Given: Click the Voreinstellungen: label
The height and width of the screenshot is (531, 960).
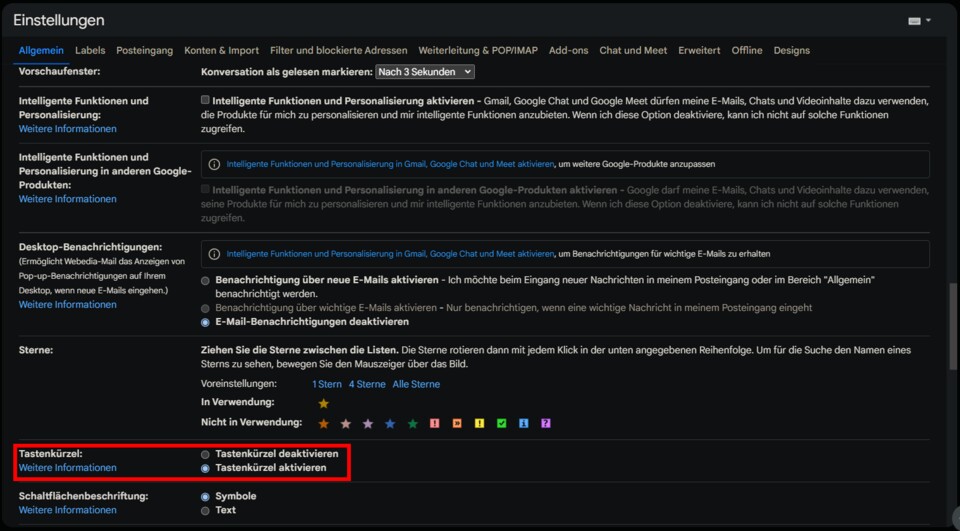Looking at the screenshot, I should coord(239,383).
